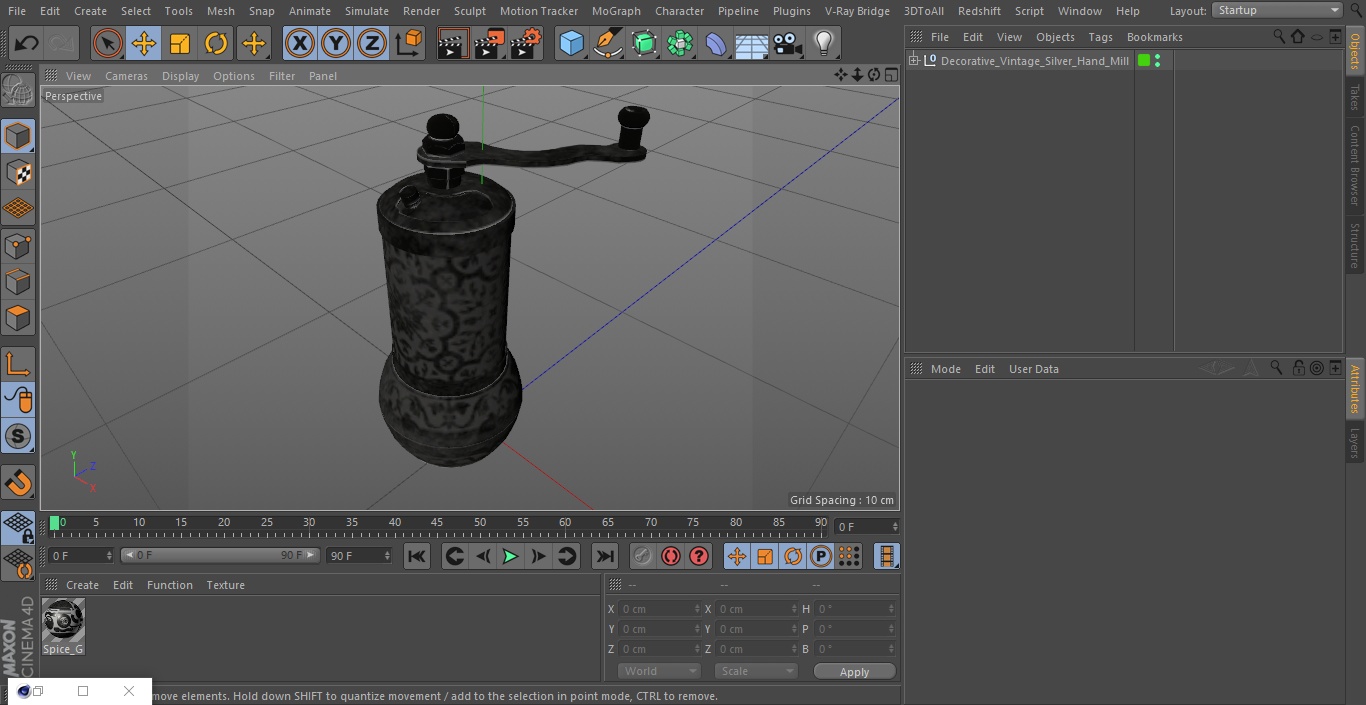Image resolution: width=1366 pixels, height=705 pixels.
Task: Open Edit Render Settings icon
Action: pyautogui.click(x=526, y=43)
